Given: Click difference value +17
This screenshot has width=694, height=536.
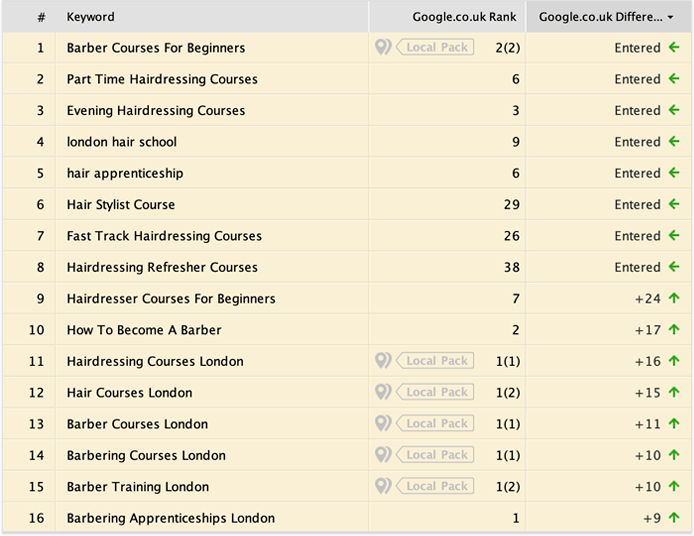Looking at the screenshot, I should coord(648,330).
